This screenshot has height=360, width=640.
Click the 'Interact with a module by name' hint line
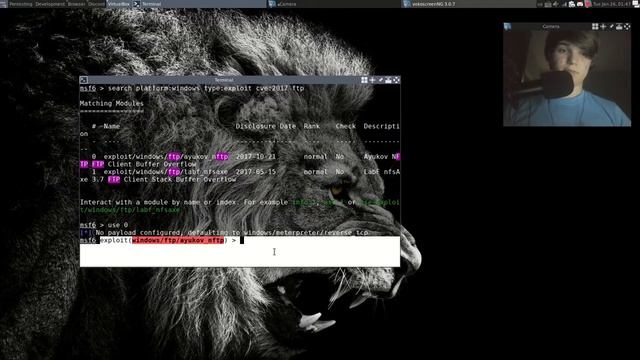[240, 206]
